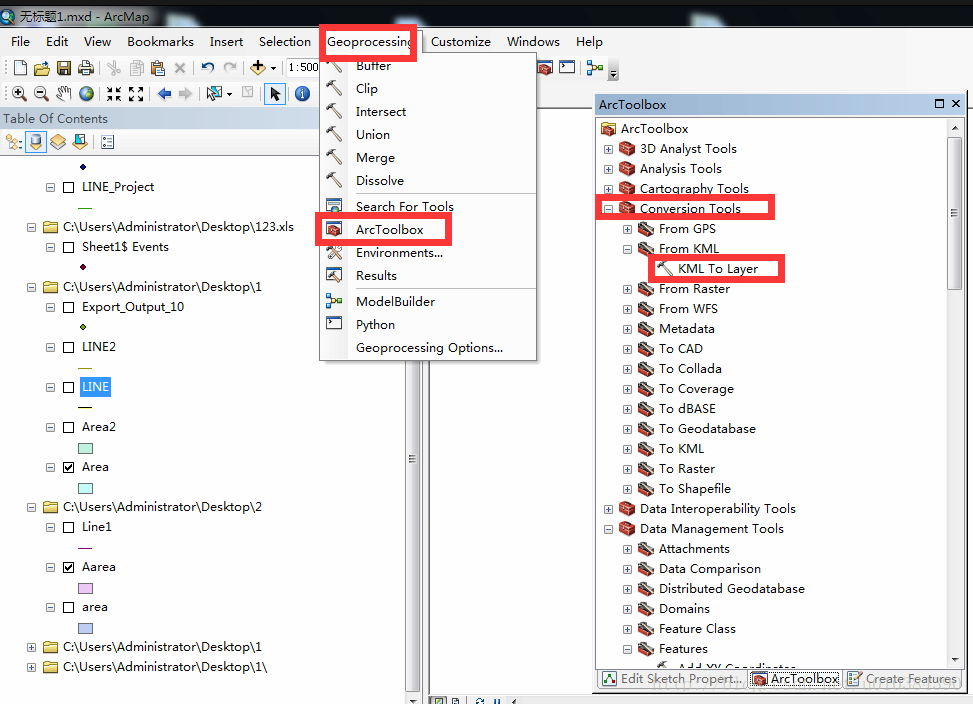The height and width of the screenshot is (704, 973).
Task: Check the Sheet1$ Events layer checkbox
Action: 69,247
